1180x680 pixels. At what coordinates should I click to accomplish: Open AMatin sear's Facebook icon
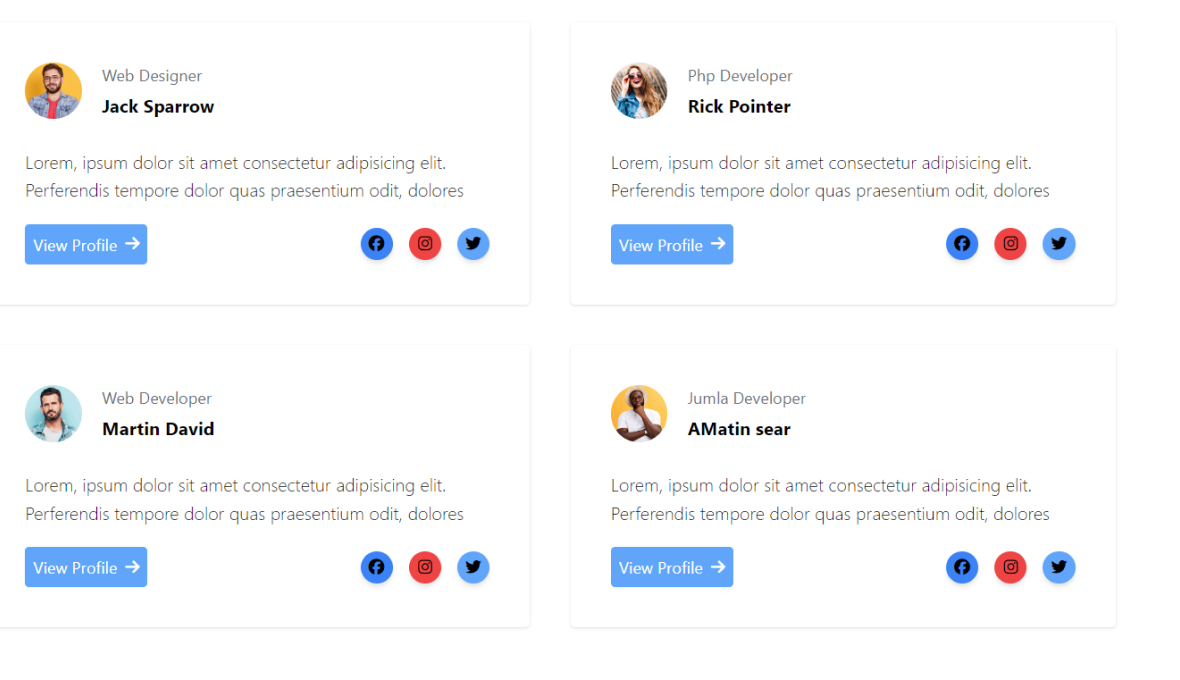pos(962,567)
